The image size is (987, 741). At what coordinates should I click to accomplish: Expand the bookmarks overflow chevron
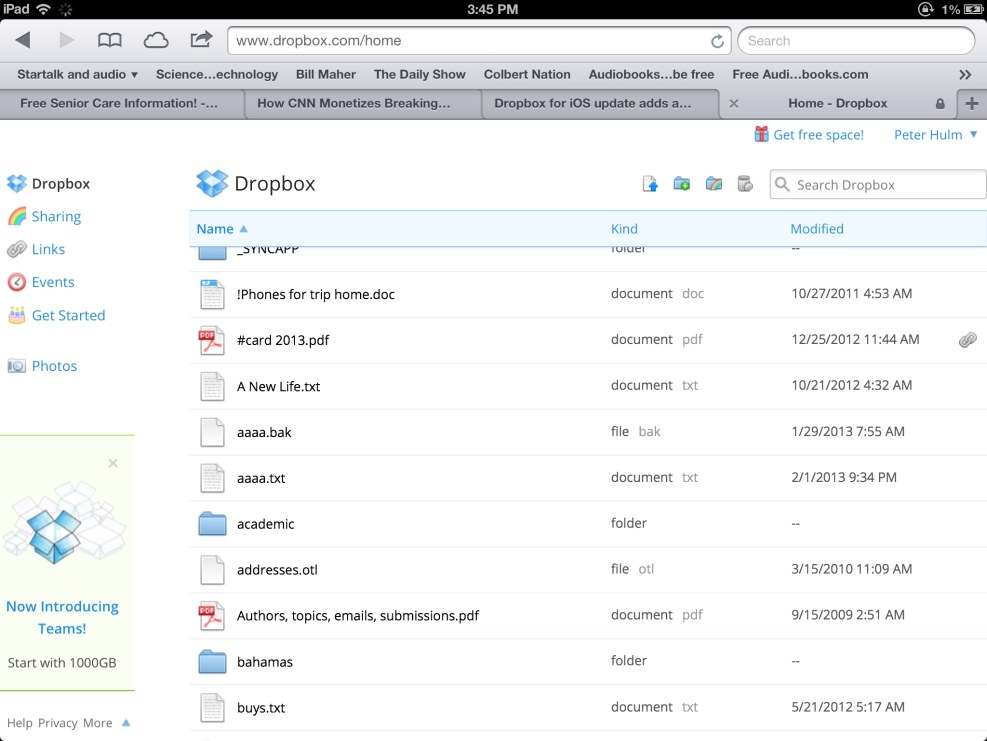pyautogui.click(x=964, y=74)
